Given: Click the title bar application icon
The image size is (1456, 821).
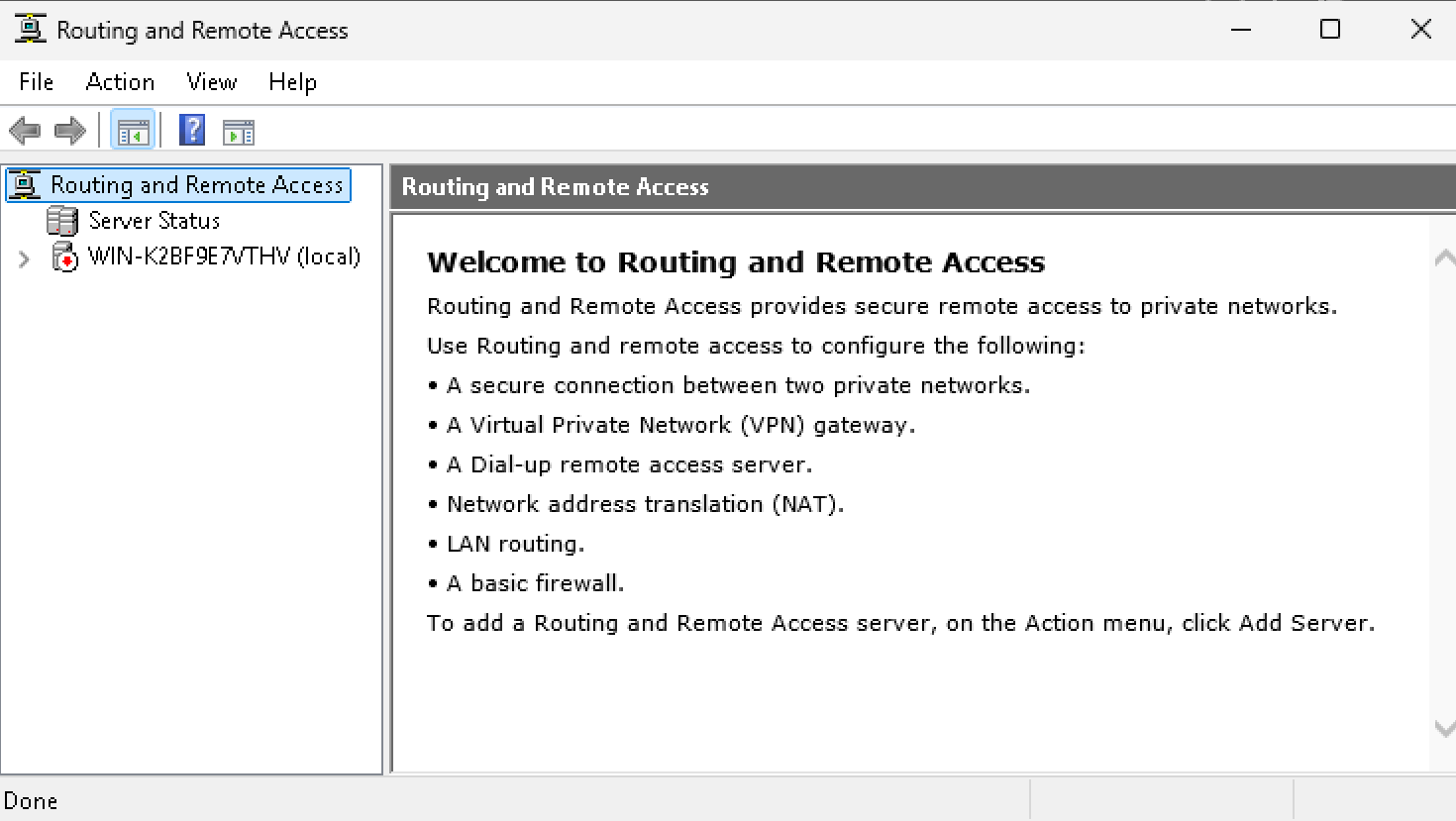Looking at the screenshot, I should pyautogui.click(x=30, y=30).
